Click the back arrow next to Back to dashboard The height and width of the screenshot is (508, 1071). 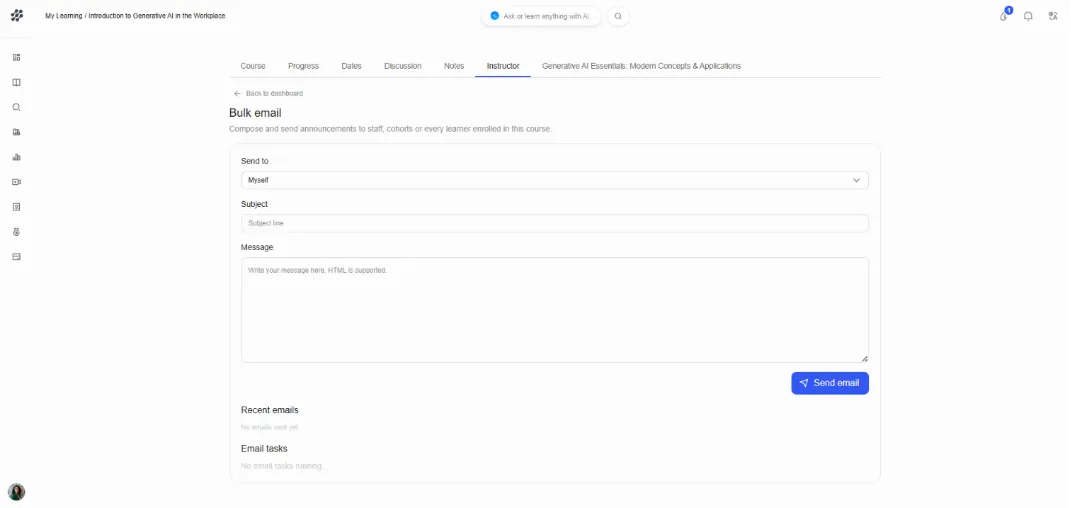(x=237, y=93)
